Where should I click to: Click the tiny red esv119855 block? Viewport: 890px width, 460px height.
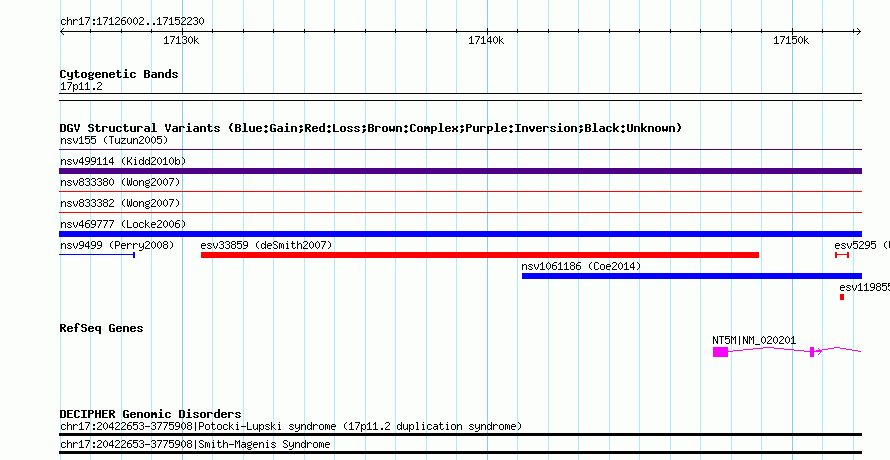[x=842, y=297]
